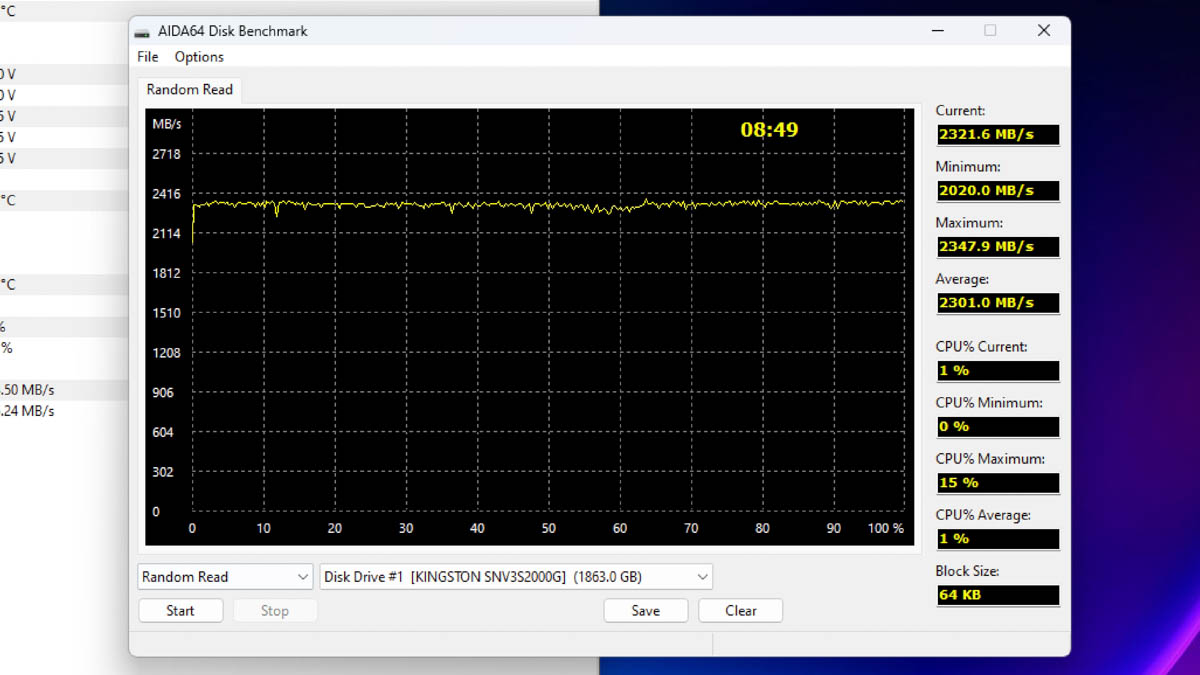The height and width of the screenshot is (675, 1200).
Task: Maximize the Disk Benchmark window
Action: 990,31
